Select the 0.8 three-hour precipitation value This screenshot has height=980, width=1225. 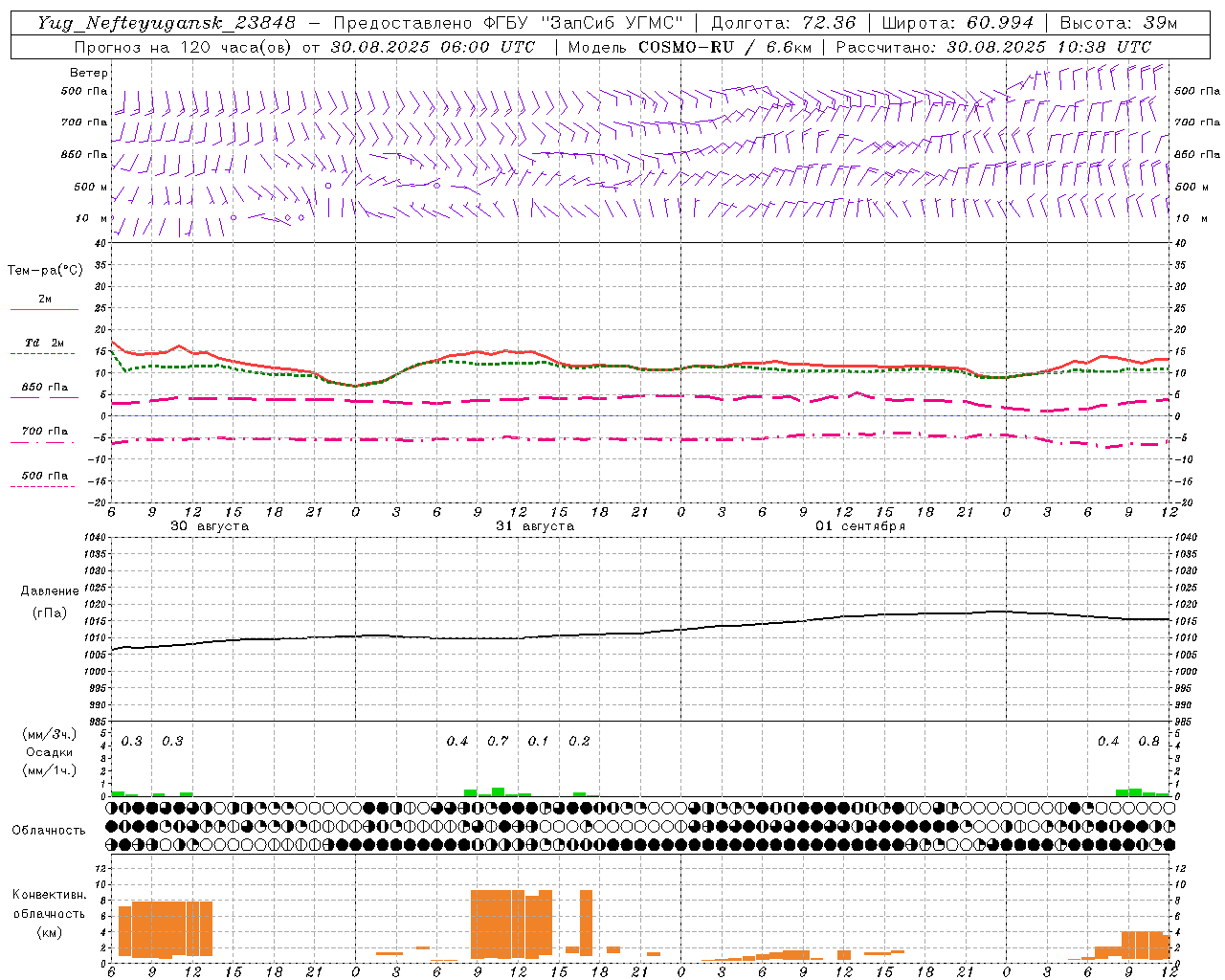[1148, 742]
